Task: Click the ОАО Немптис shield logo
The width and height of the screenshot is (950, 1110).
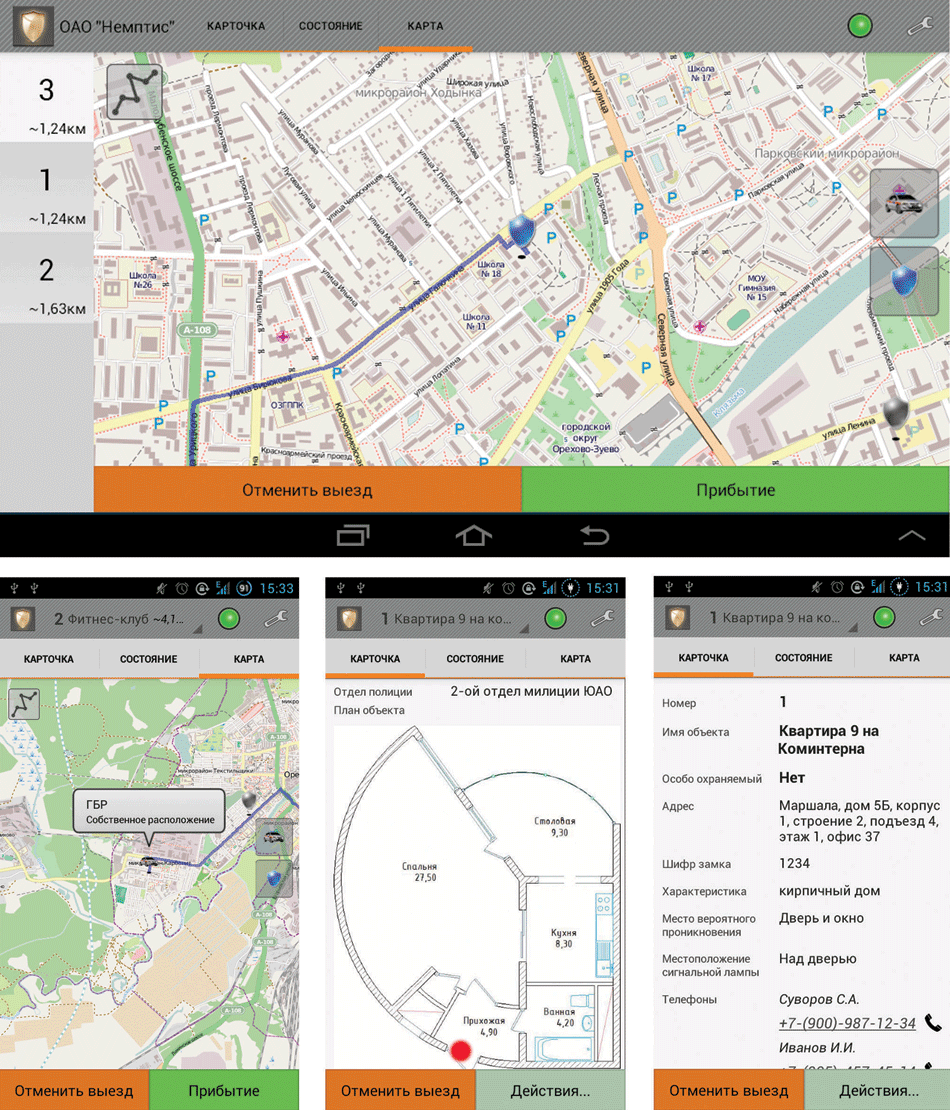Action: (x=32, y=26)
